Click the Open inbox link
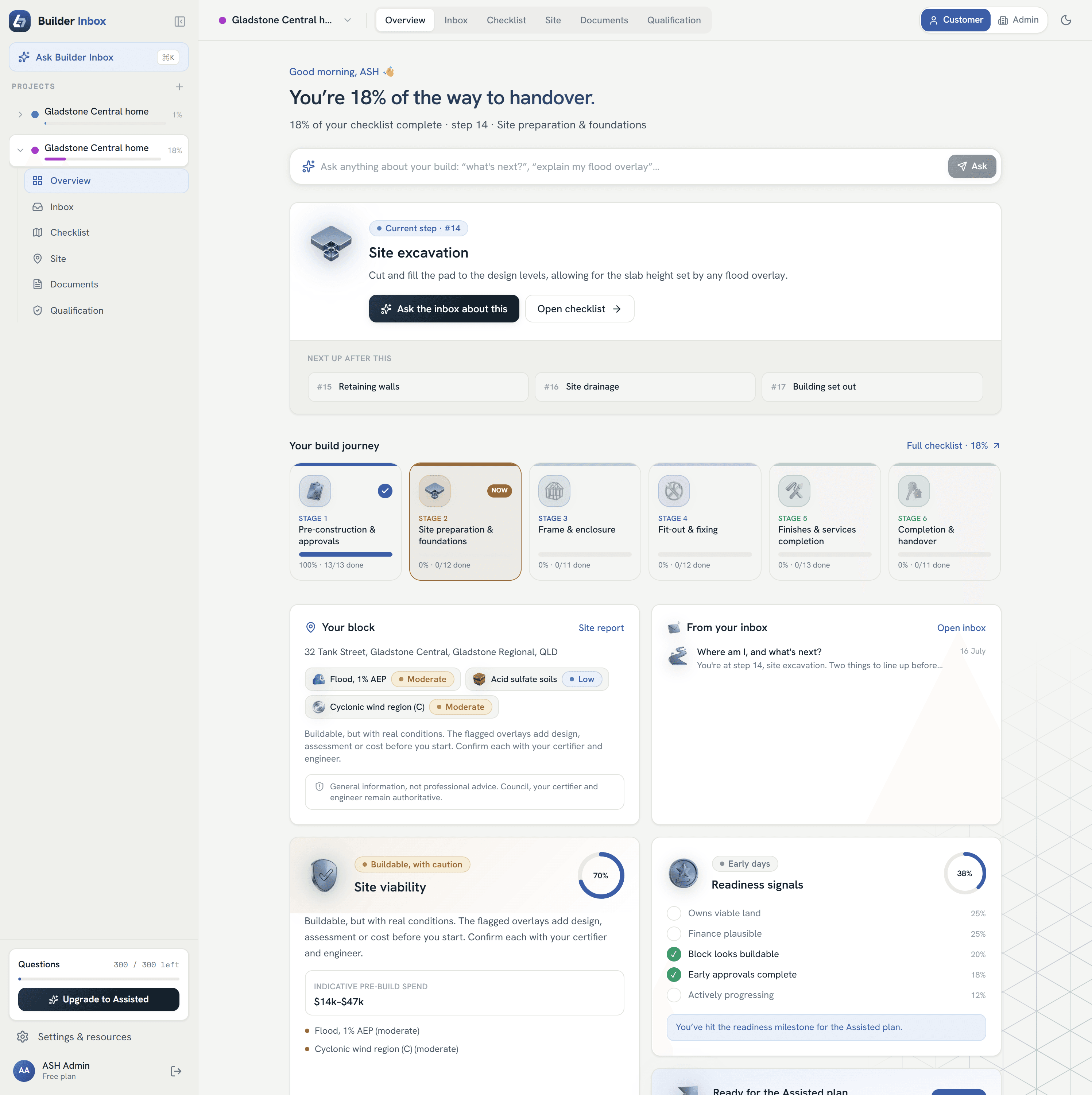1092x1095 pixels. (x=961, y=628)
